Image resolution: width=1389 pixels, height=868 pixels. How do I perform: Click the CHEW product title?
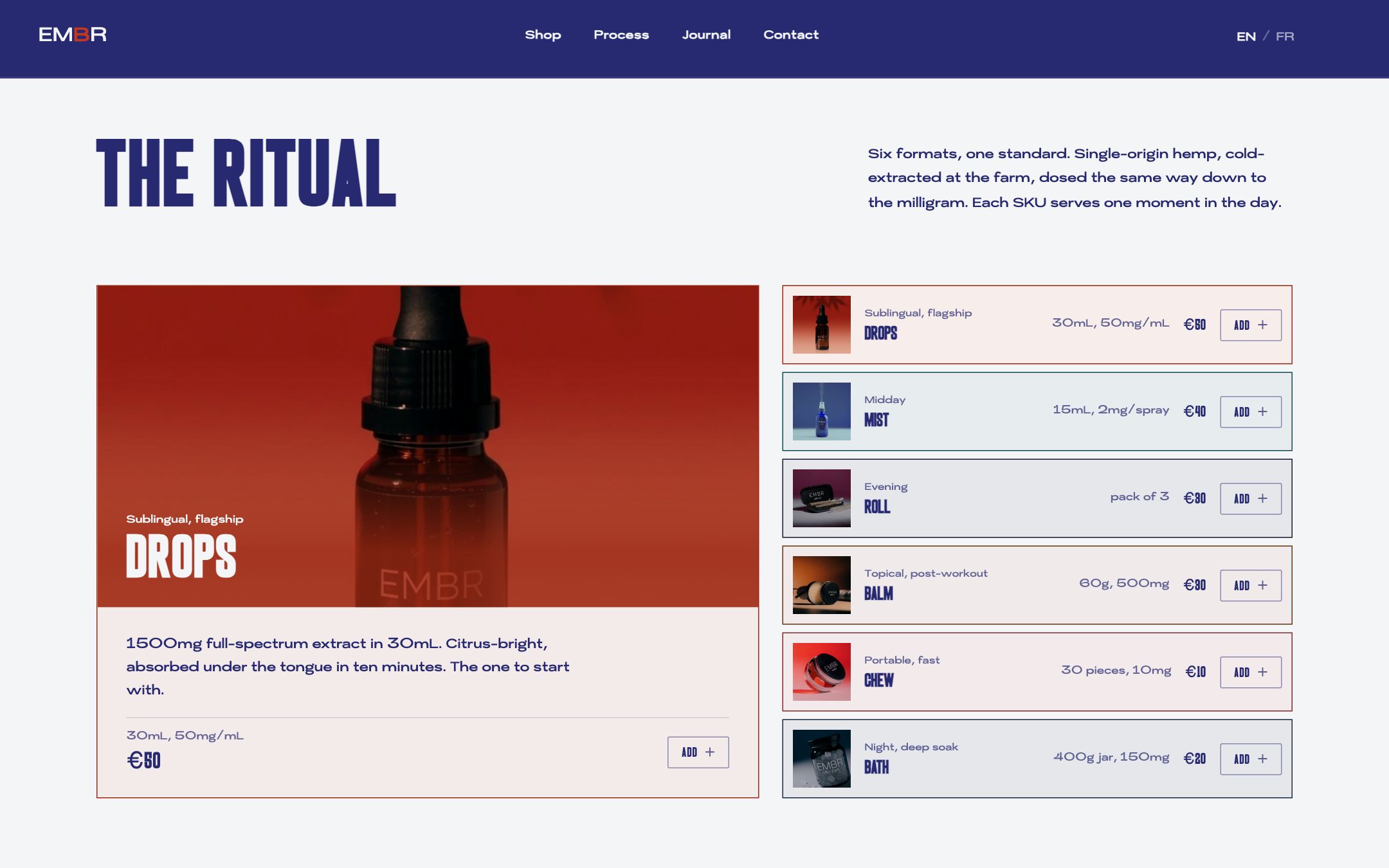pos(879,681)
